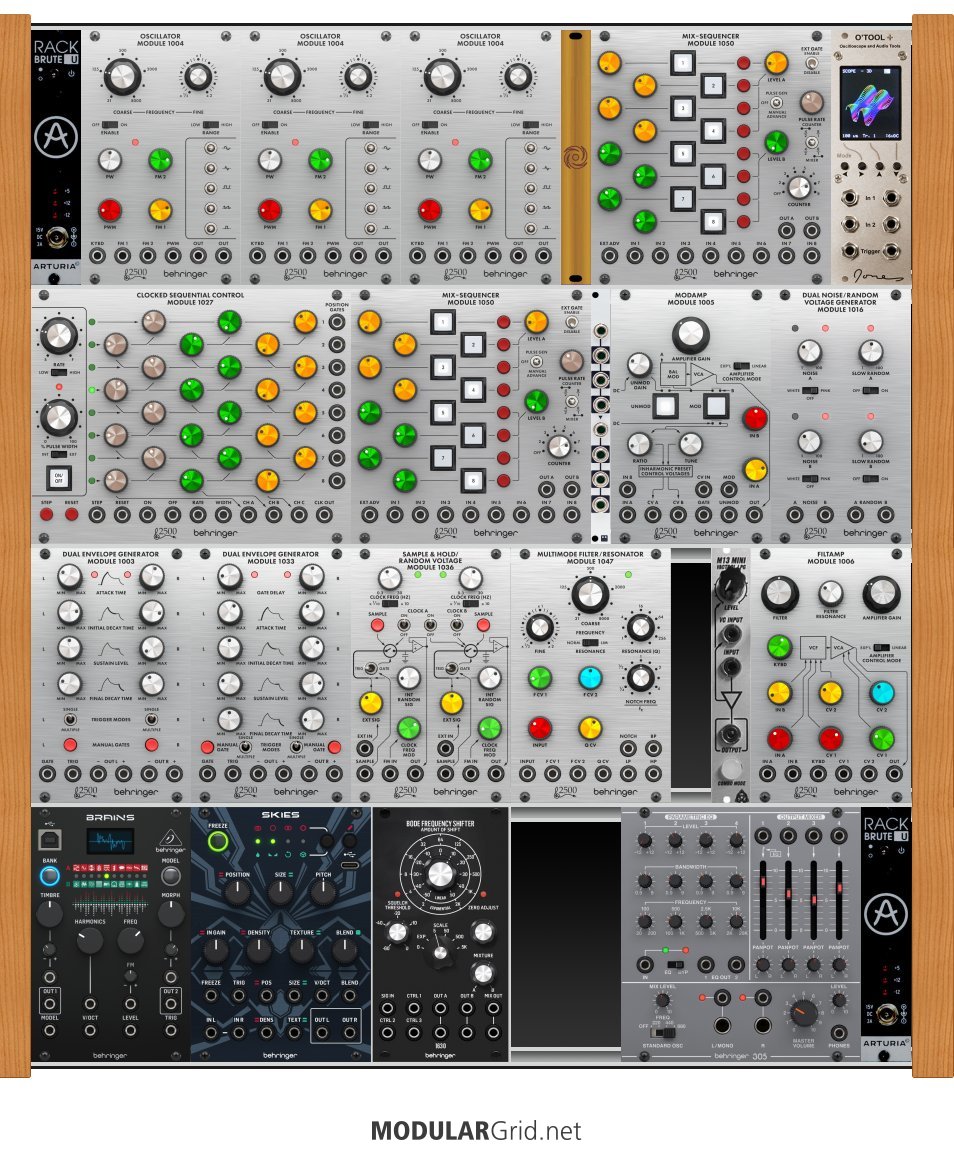Click the blue BANK button on the Brains module

pos(49,876)
